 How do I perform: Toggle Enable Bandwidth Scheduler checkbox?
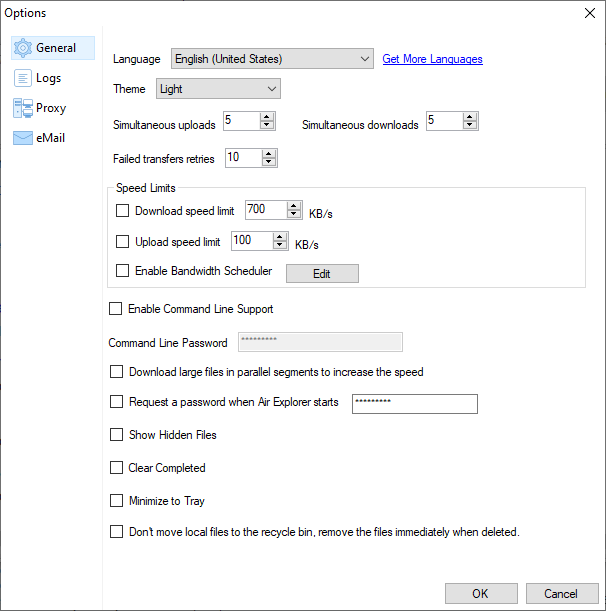[123, 271]
